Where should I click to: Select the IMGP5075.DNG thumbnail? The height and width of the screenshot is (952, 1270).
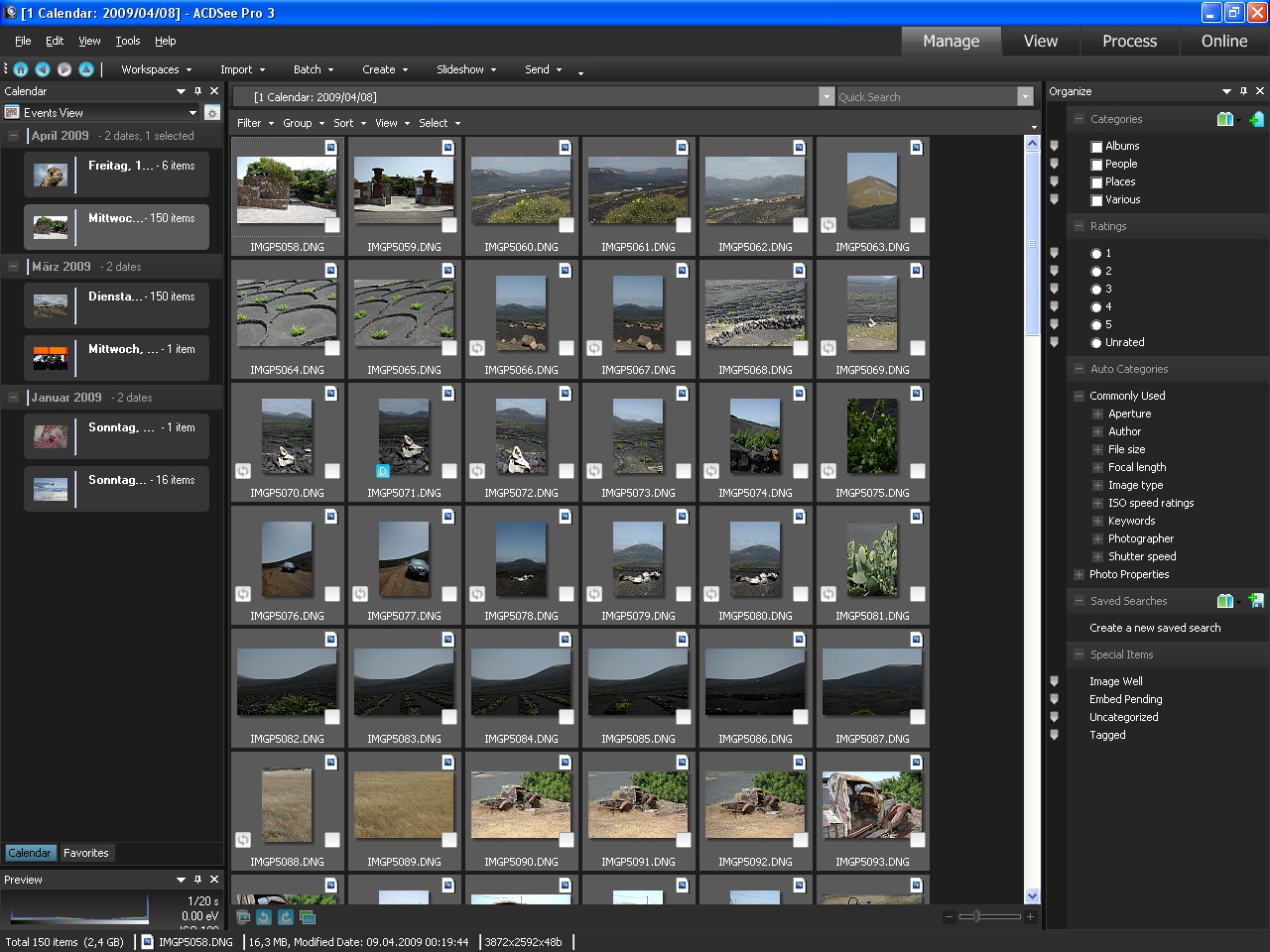pos(872,436)
